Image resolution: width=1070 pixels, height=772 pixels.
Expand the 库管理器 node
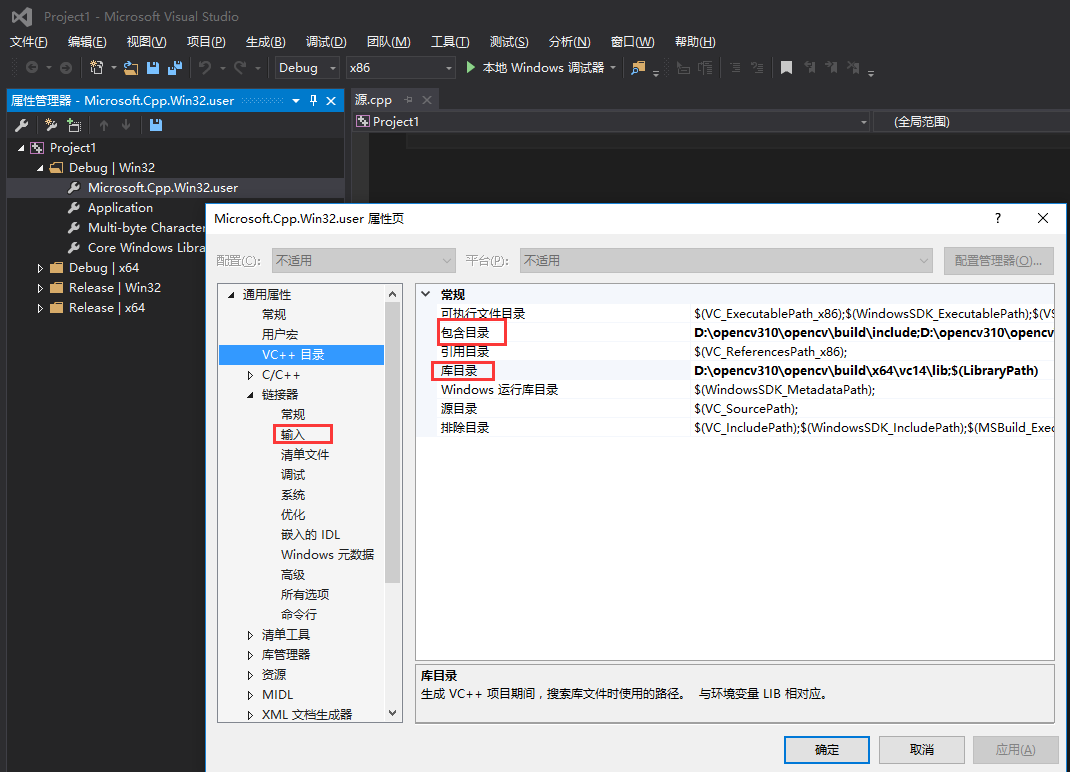(x=250, y=655)
